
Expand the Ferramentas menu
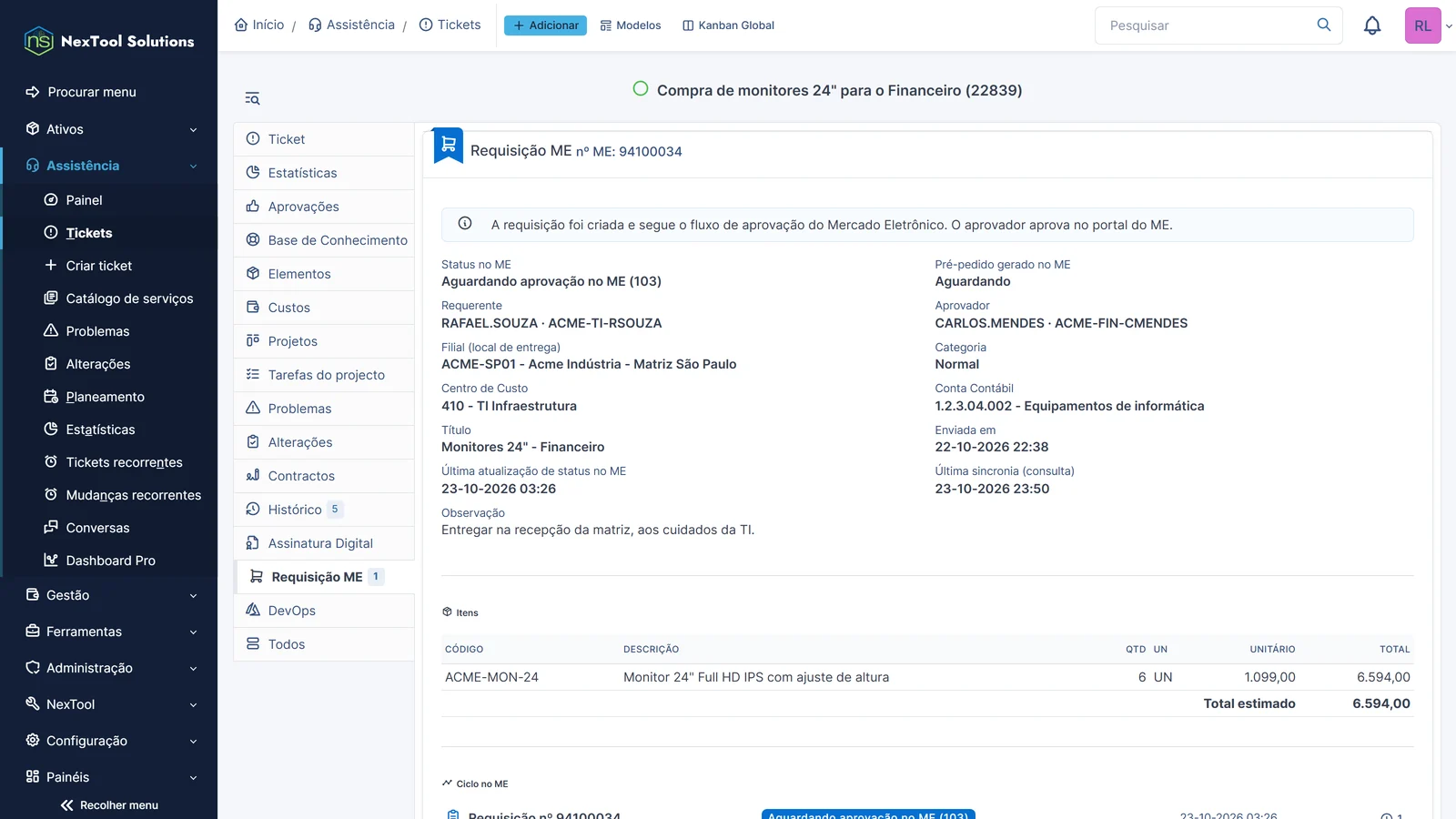pyautogui.click(x=109, y=632)
